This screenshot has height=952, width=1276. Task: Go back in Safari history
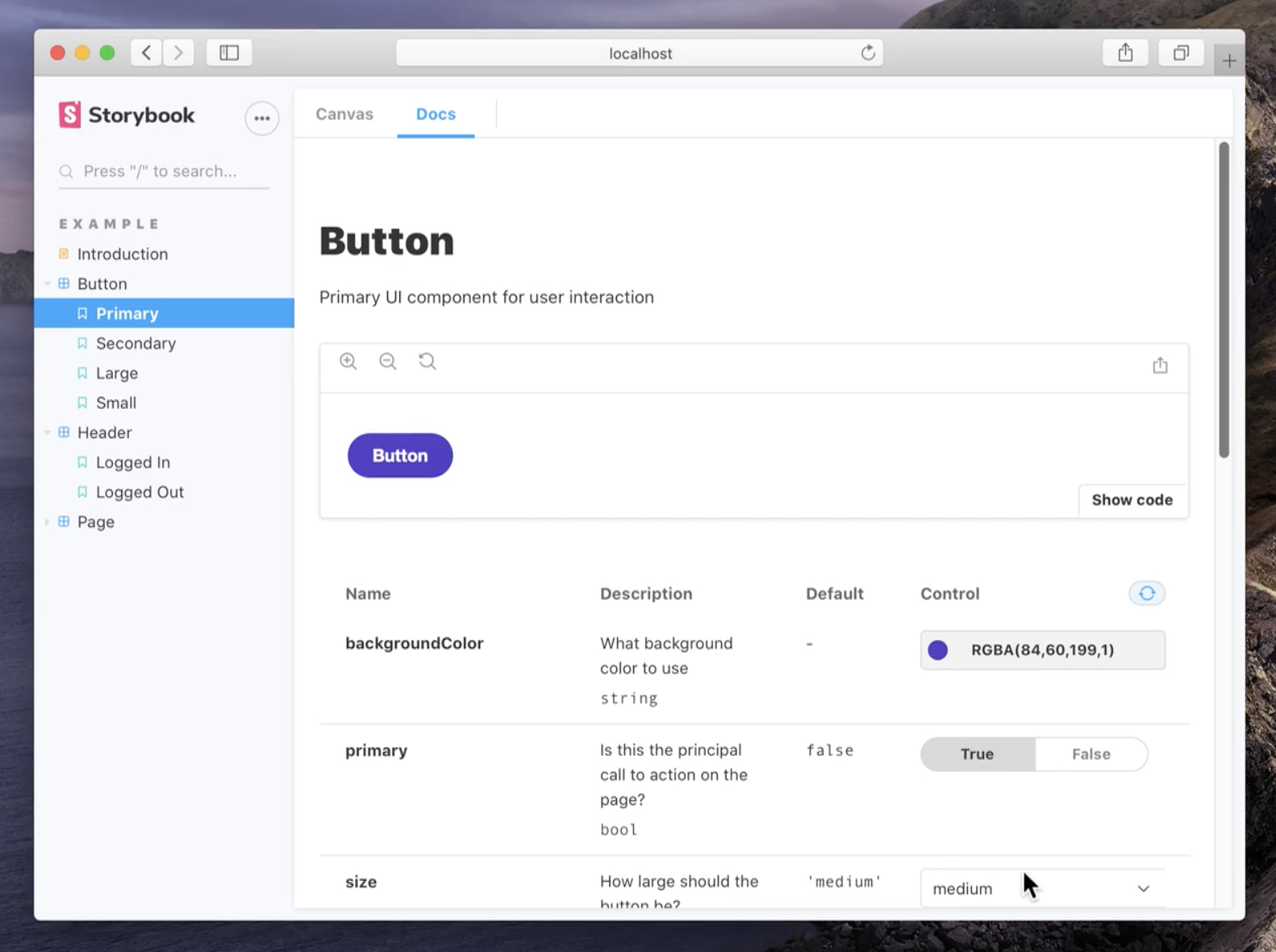point(146,53)
